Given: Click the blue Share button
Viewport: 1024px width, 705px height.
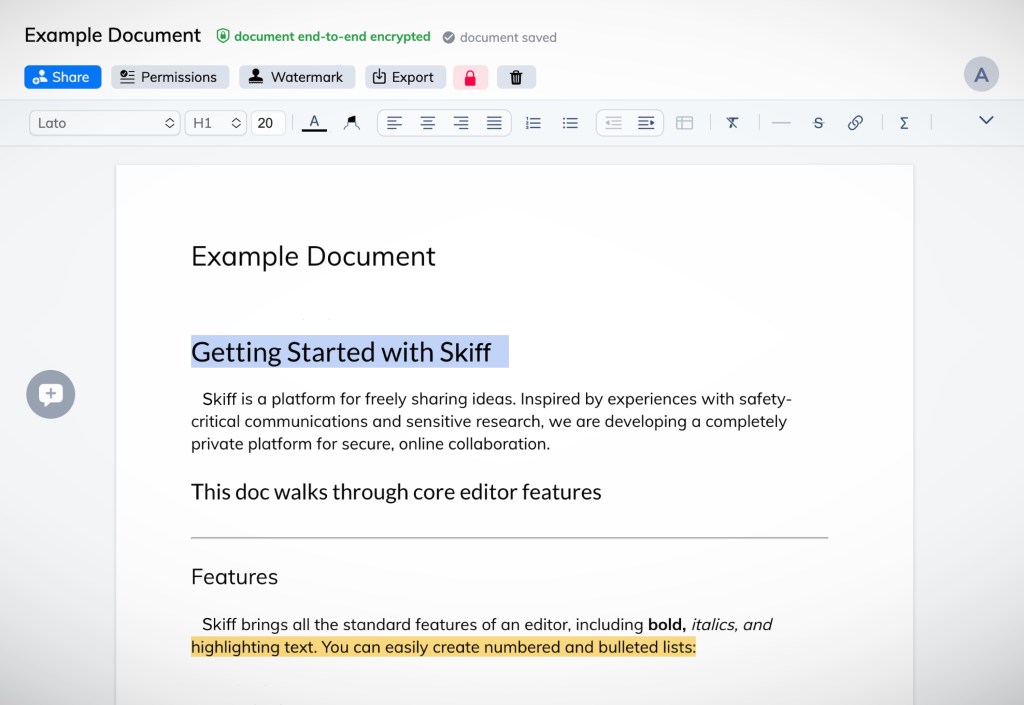Looking at the screenshot, I should click(x=62, y=77).
